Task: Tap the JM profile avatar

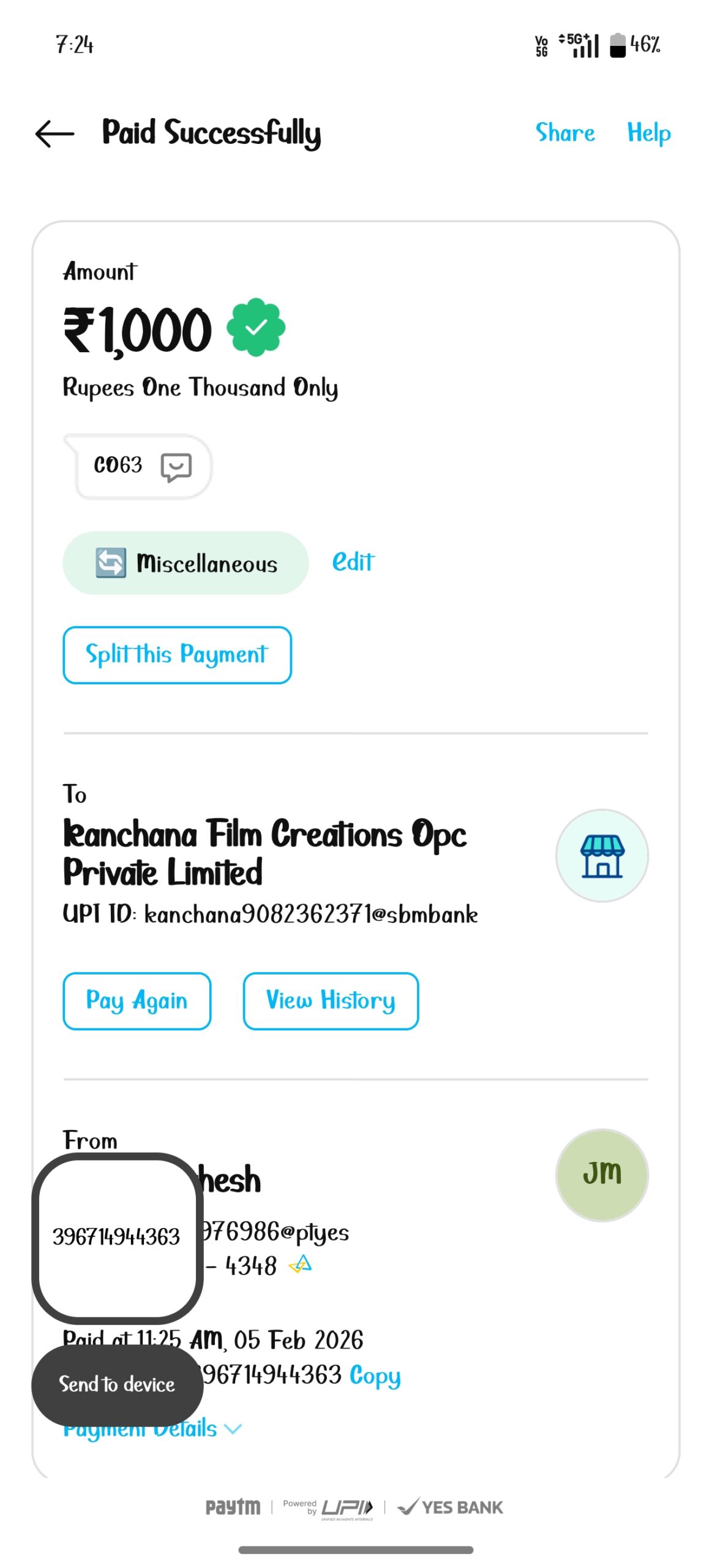Action: 601,1174
